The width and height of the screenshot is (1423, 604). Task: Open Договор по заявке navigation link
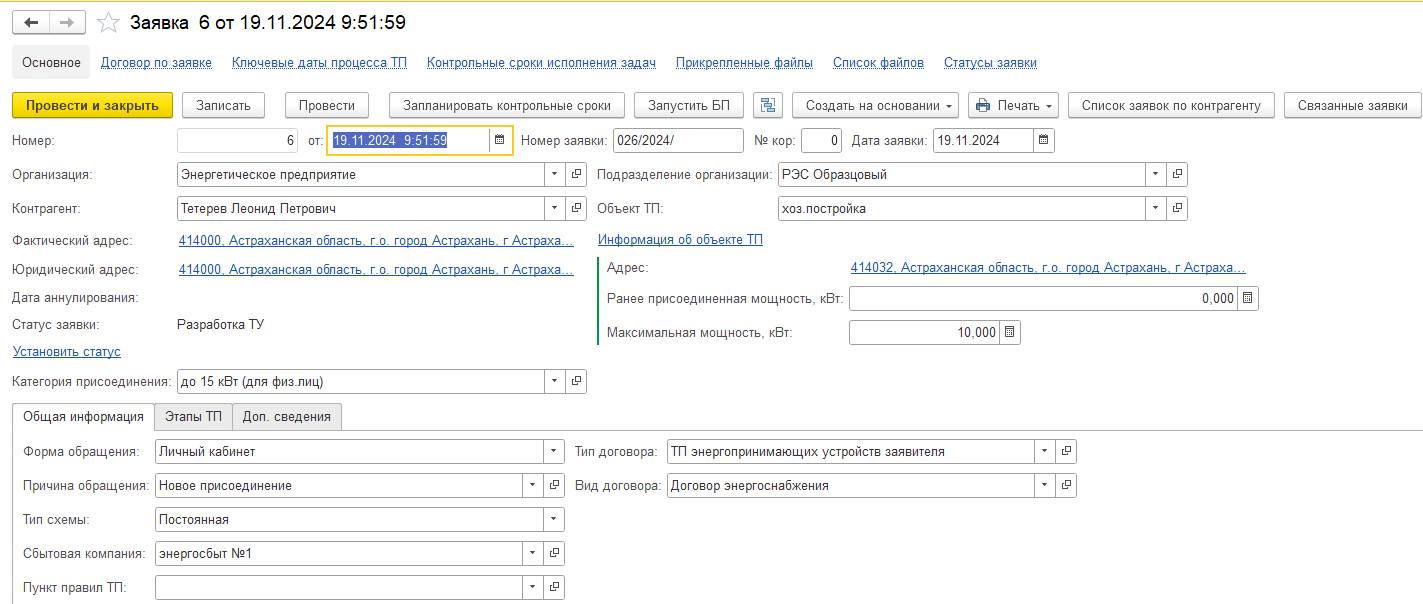tap(156, 62)
